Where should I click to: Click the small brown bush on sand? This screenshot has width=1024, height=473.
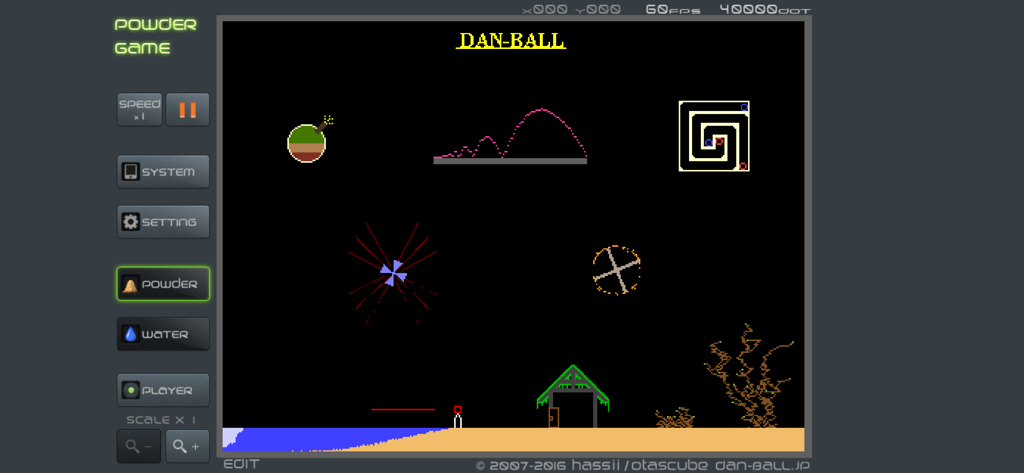tap(675, 418)
